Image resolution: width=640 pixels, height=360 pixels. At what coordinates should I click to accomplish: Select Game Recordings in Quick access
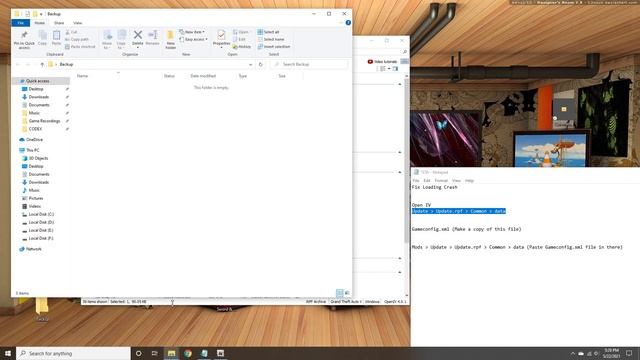click(44, 121)
